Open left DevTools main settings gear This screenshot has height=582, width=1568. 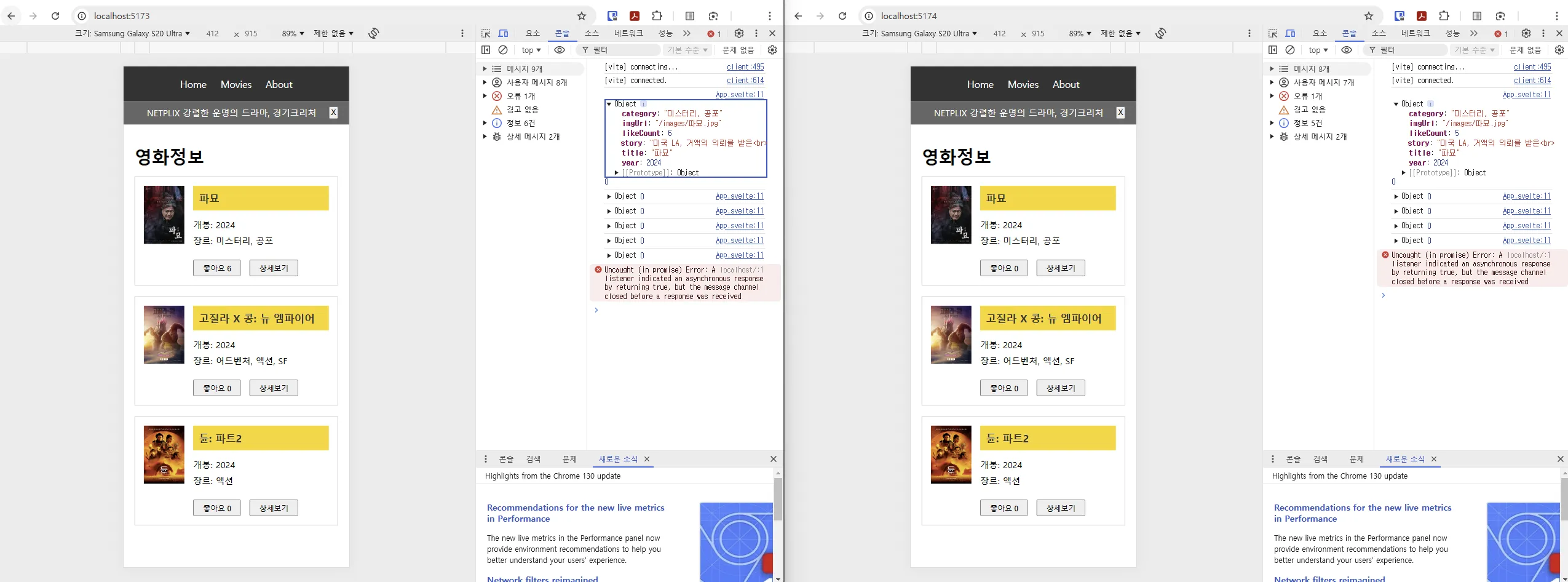(x=739, y=33)
